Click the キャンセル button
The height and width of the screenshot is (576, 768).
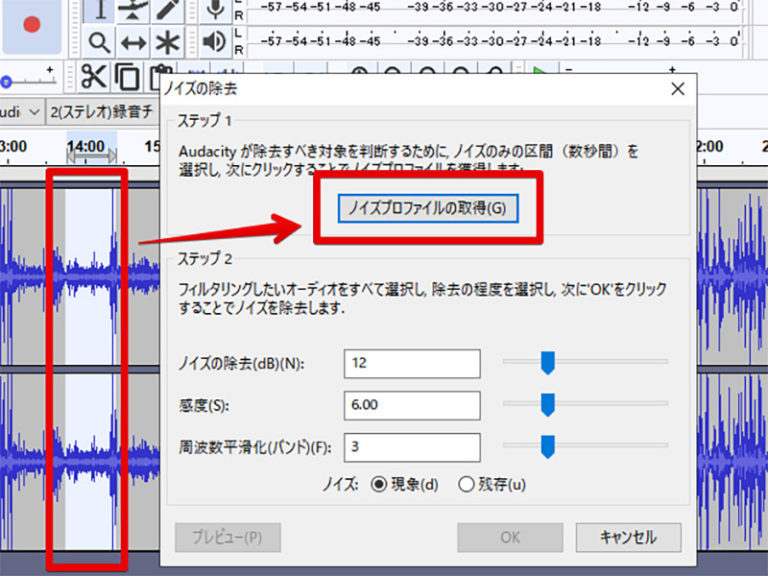tap(628, 537)
